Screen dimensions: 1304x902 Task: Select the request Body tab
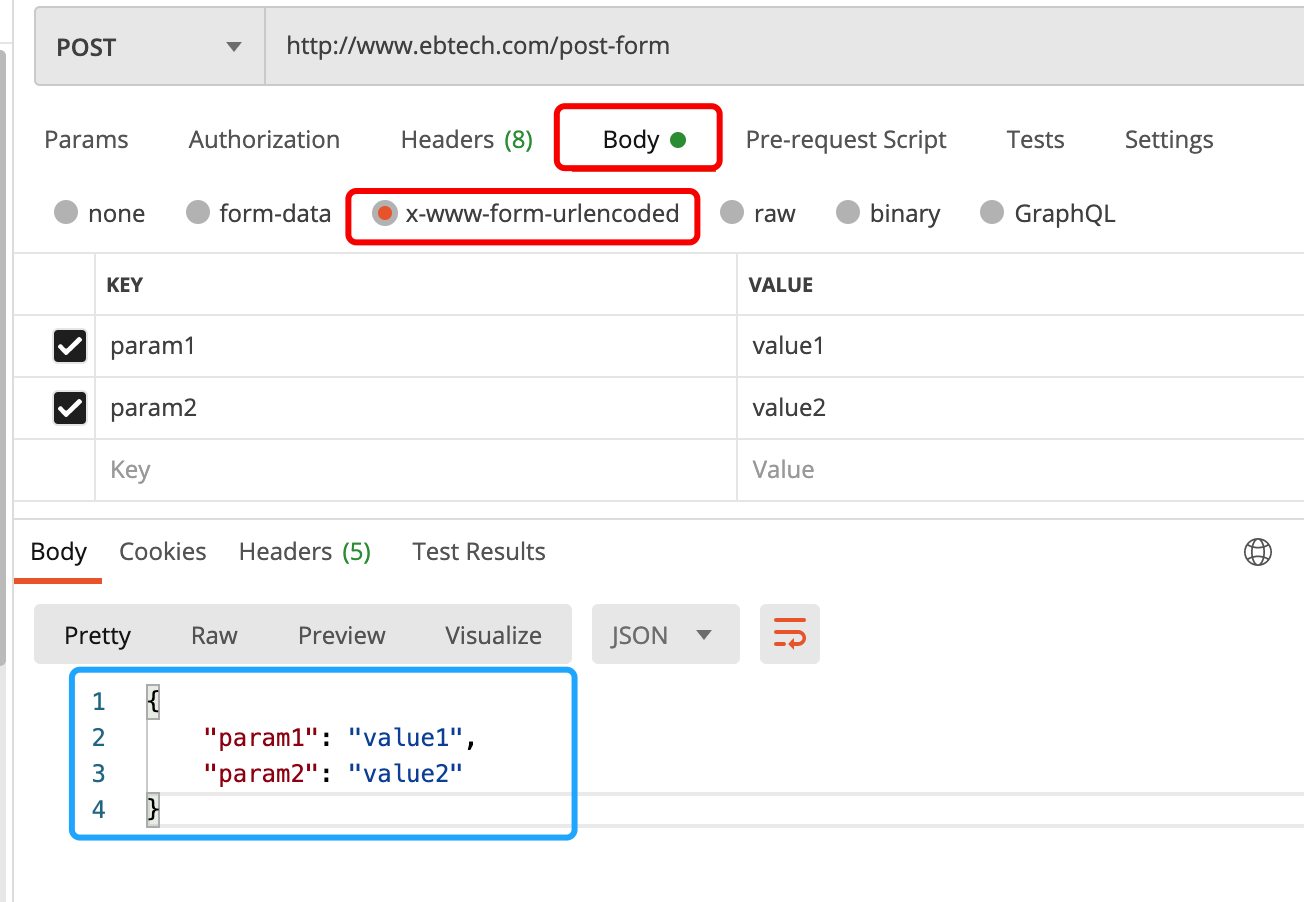point(643,140)
